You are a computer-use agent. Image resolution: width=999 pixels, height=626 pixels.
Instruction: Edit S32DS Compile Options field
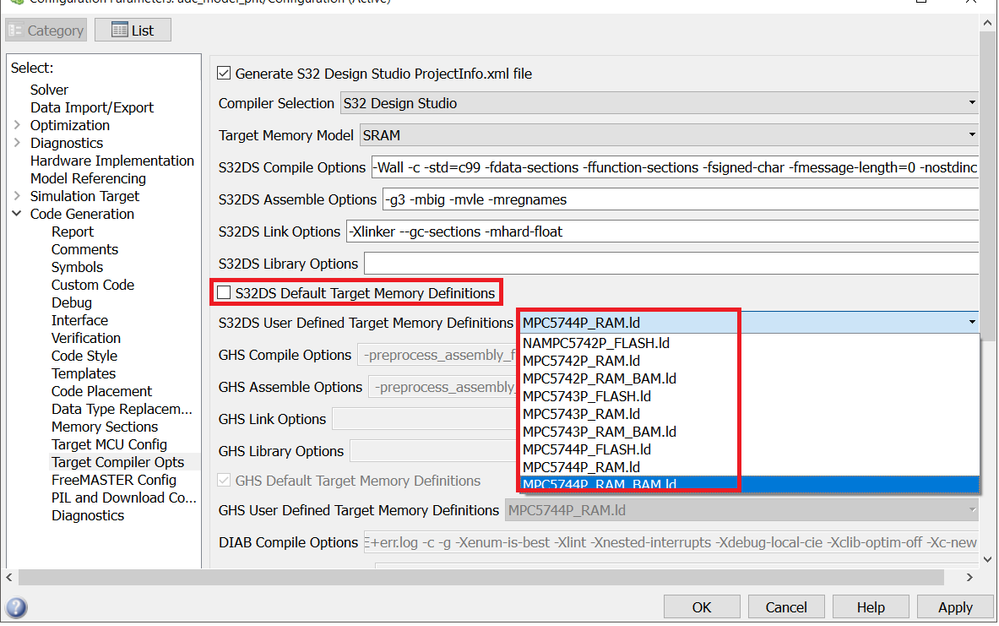(x=675, y=167)
